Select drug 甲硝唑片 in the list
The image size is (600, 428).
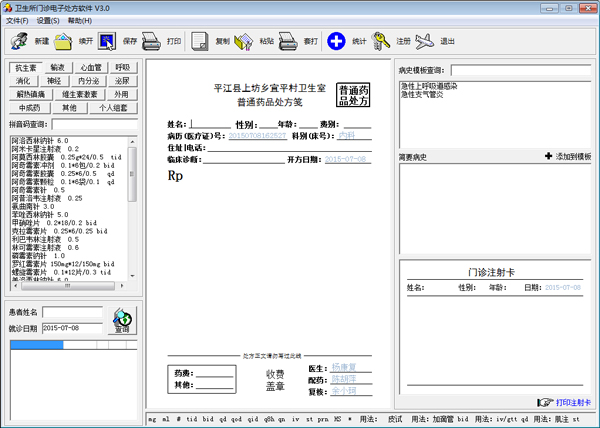point(54,223)
